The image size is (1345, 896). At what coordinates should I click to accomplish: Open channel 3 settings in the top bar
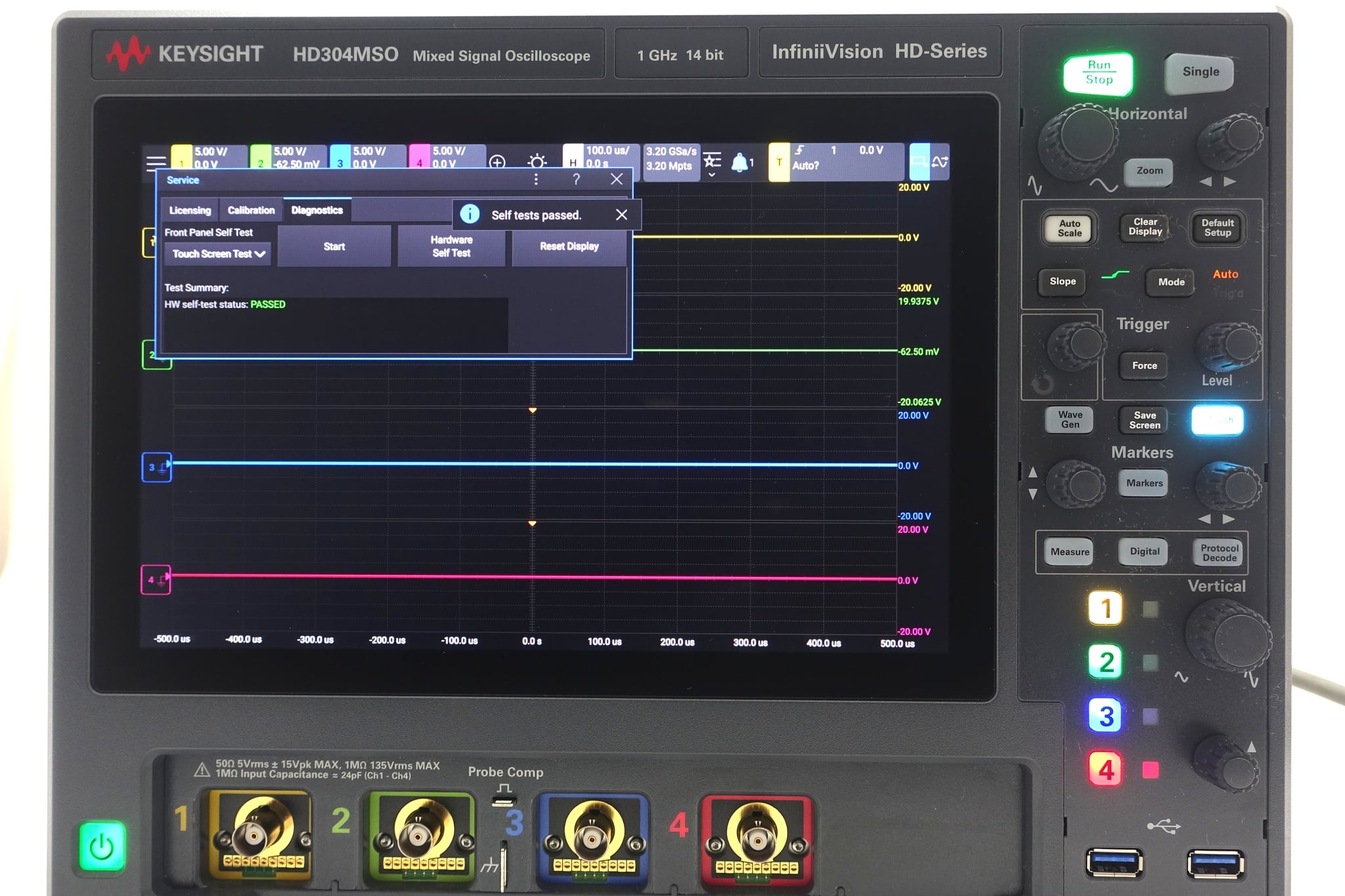(368, 158)
